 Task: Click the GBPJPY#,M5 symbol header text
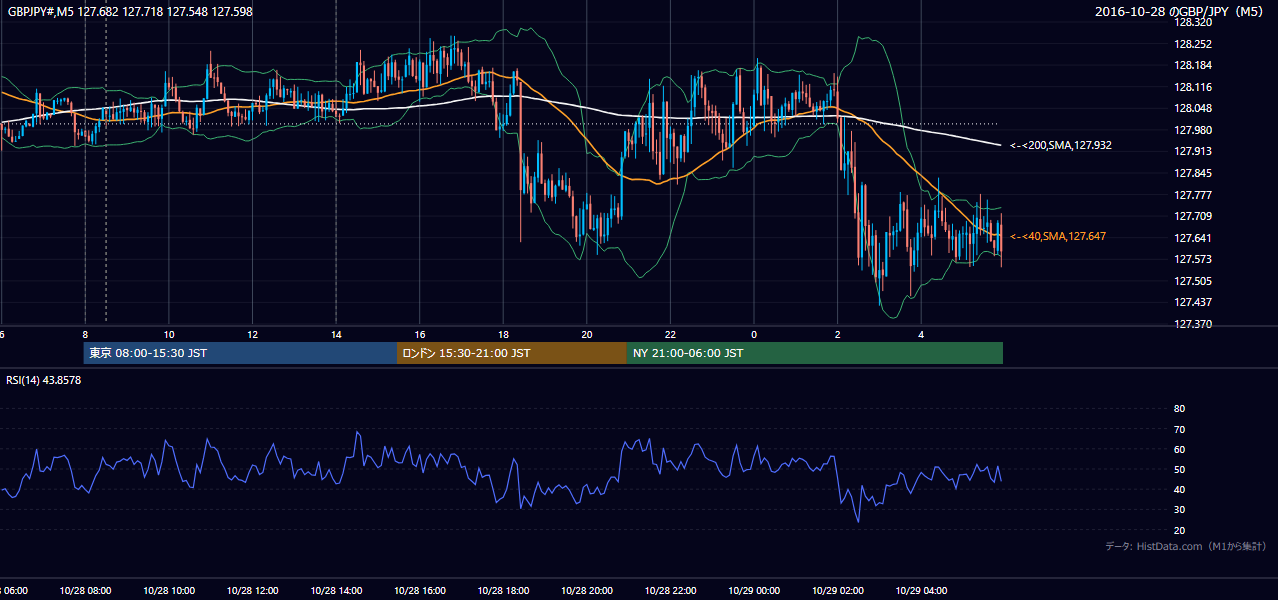(x=130, y=10)
